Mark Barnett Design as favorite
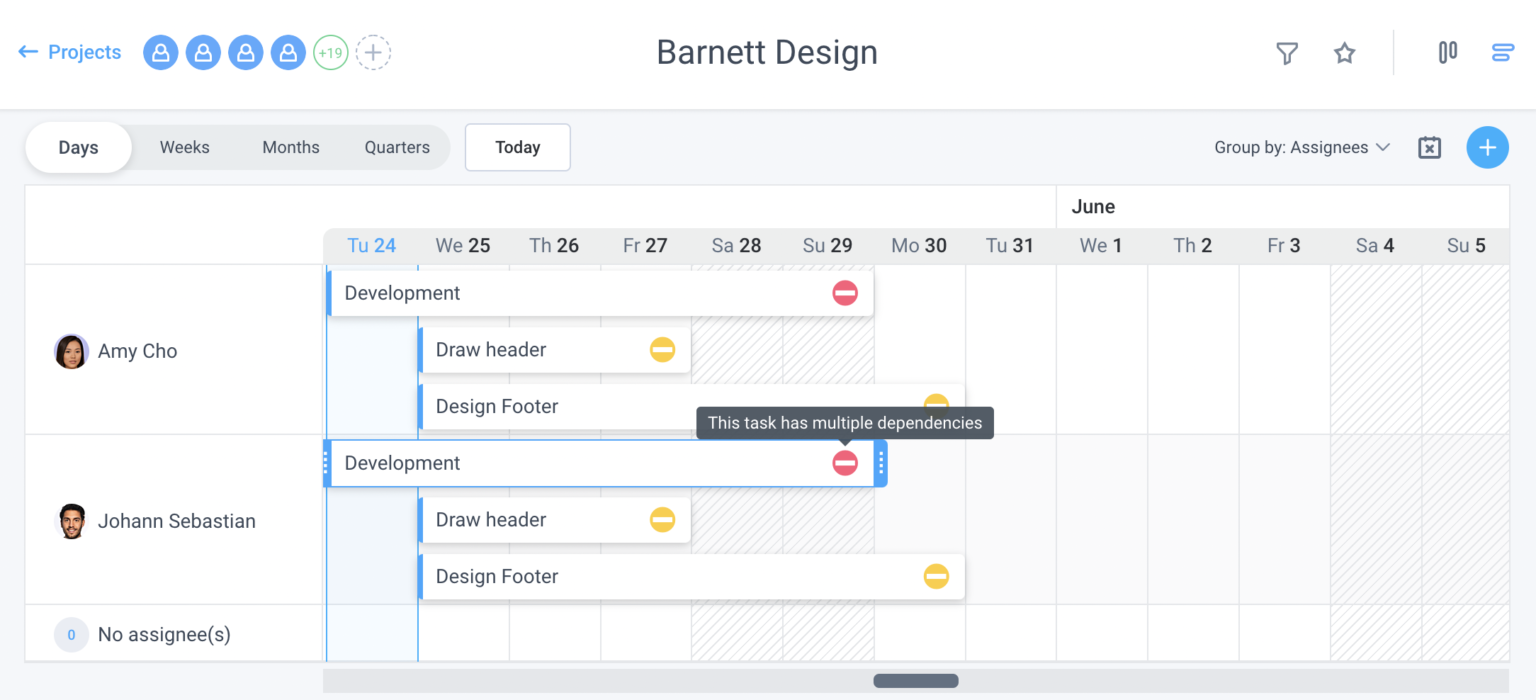 pos(1344,53)
